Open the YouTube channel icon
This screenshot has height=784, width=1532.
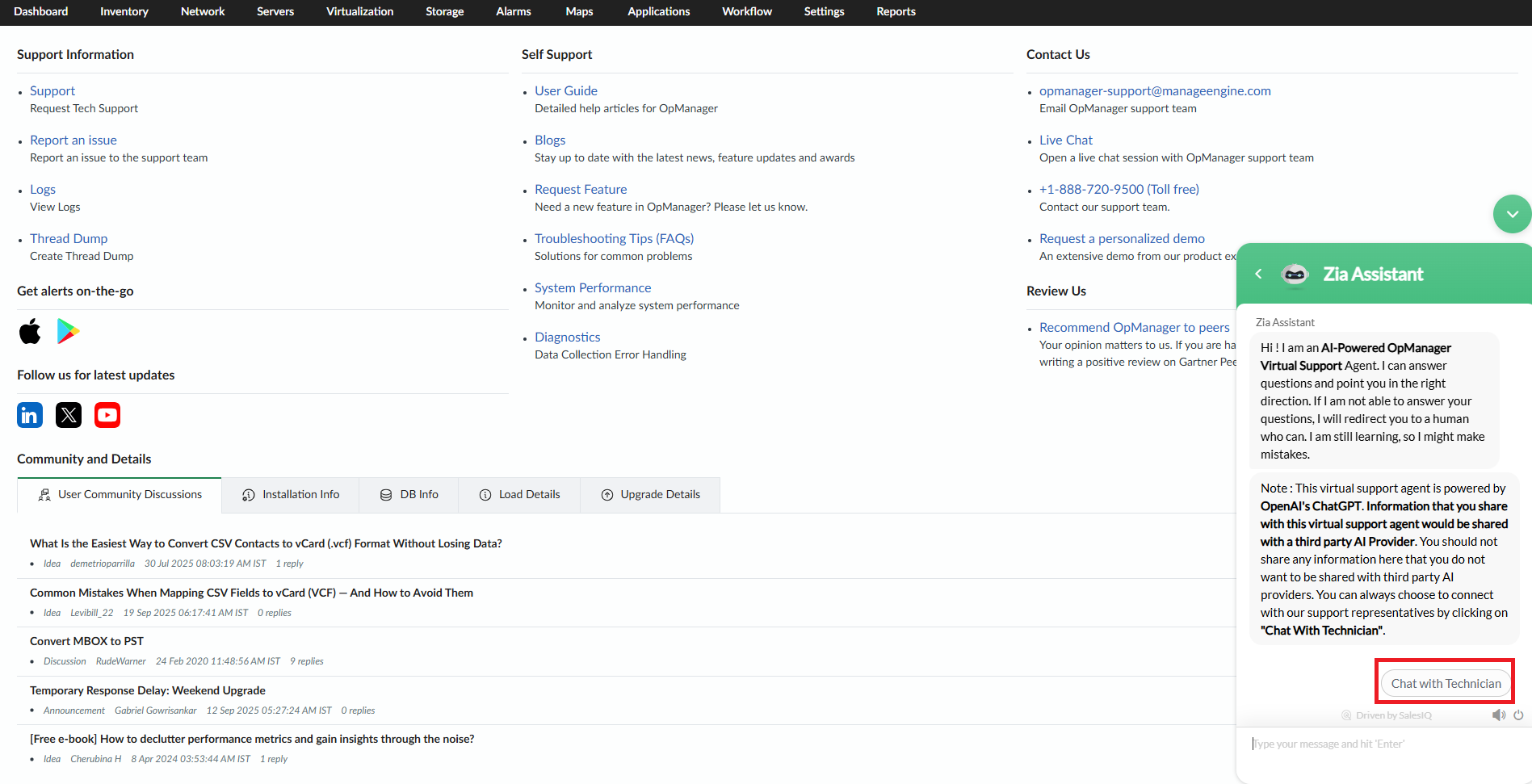(107, 415)
